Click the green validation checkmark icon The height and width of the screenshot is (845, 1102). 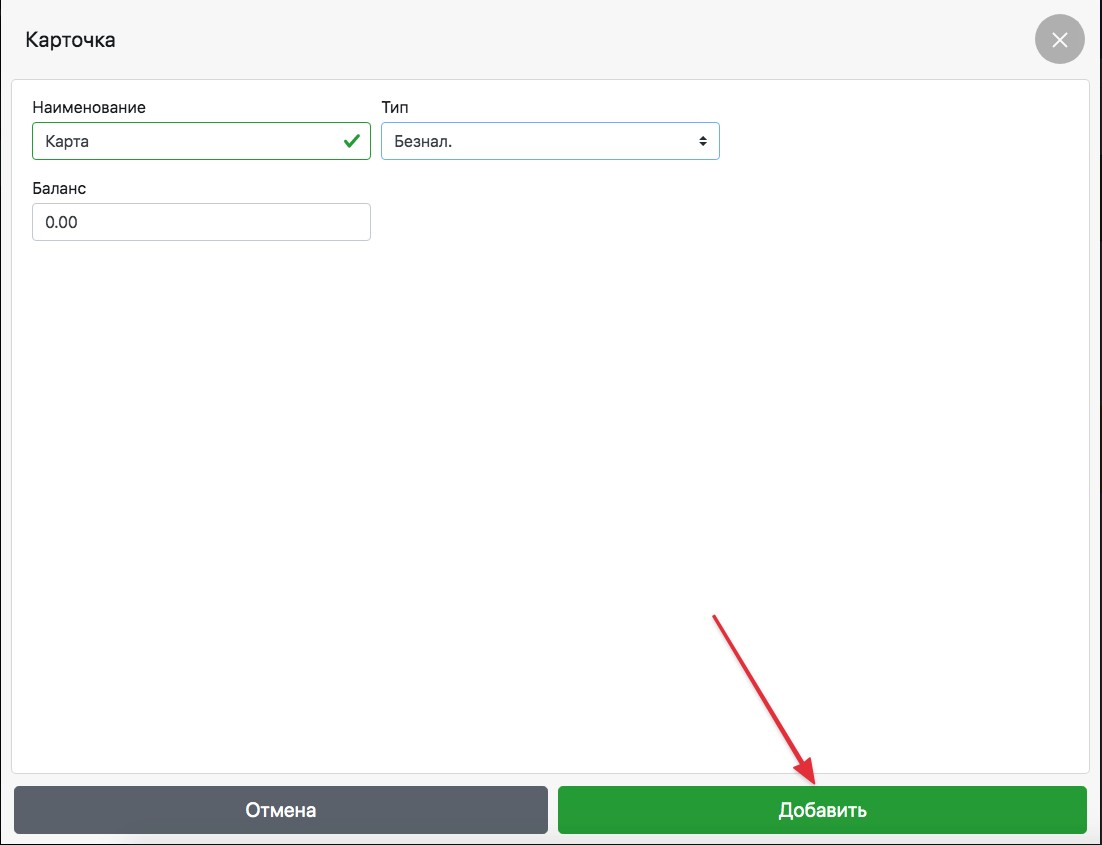coord(351,141)
